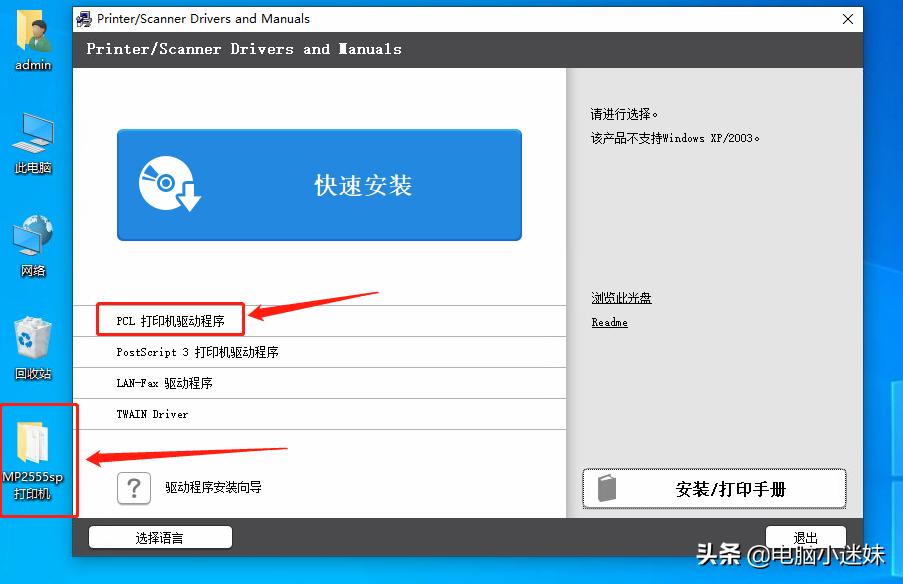Select PostScript 3 打印机驱动程序 entry
This screenshot has height=584, width=903.
coord(197,351)
